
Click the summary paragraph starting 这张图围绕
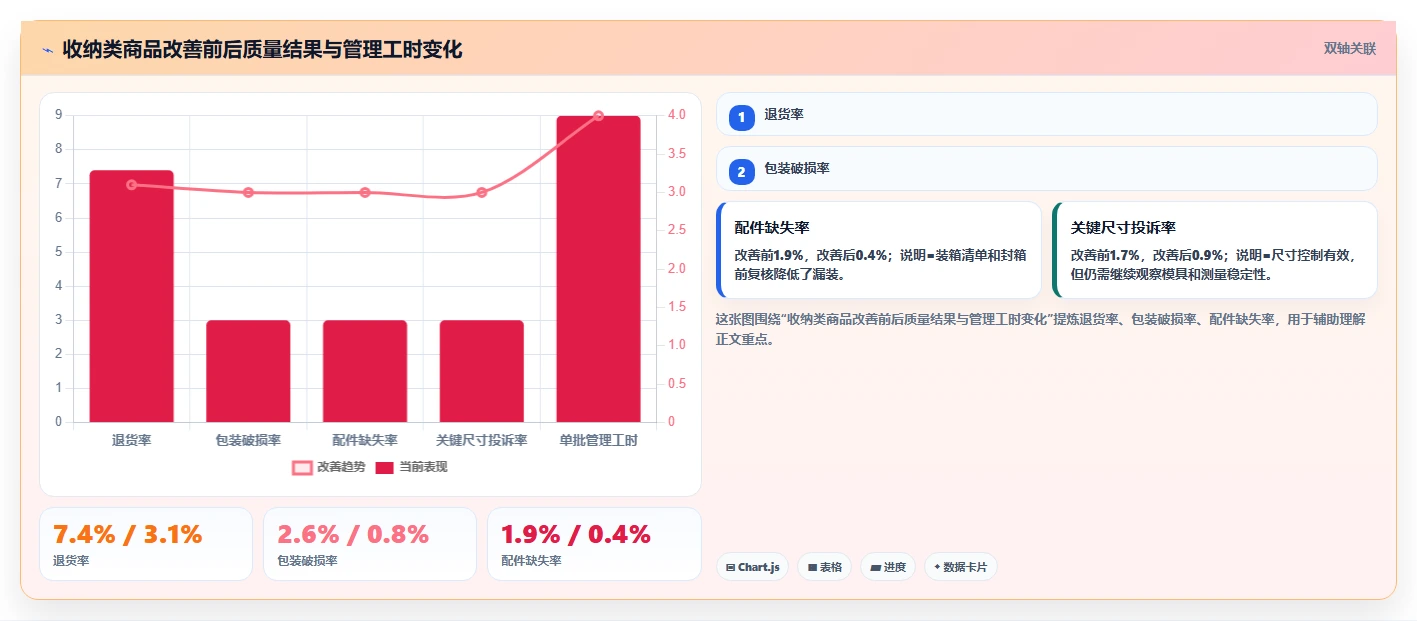(x=1041, y=329)
